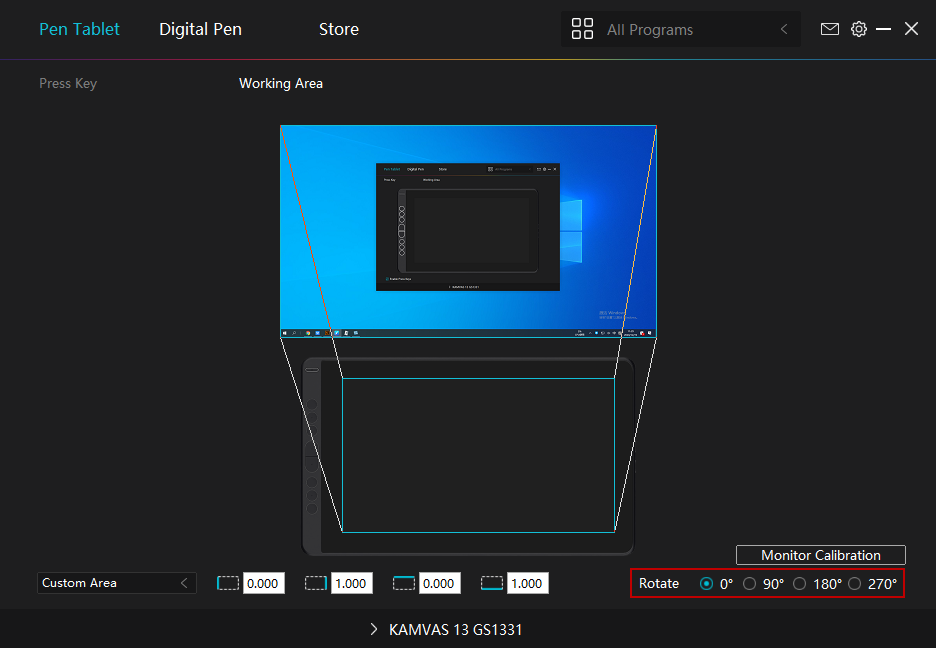Screen dimensions: 936x648
Task: Go to the Press Key section
Action: coord(68,84)
